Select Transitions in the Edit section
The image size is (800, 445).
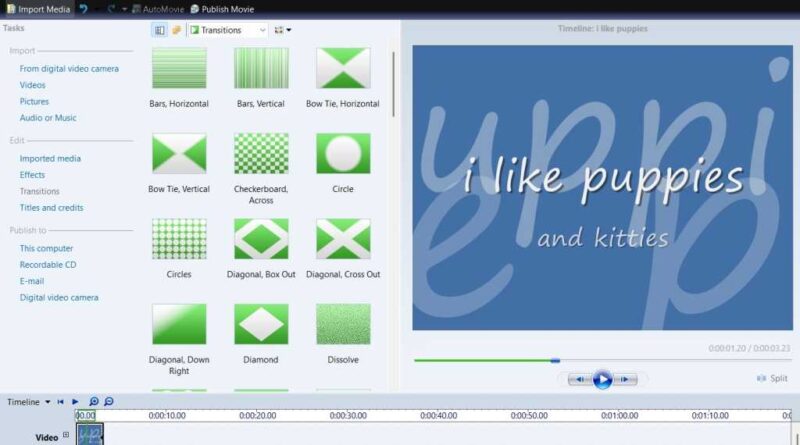(39, 191)
